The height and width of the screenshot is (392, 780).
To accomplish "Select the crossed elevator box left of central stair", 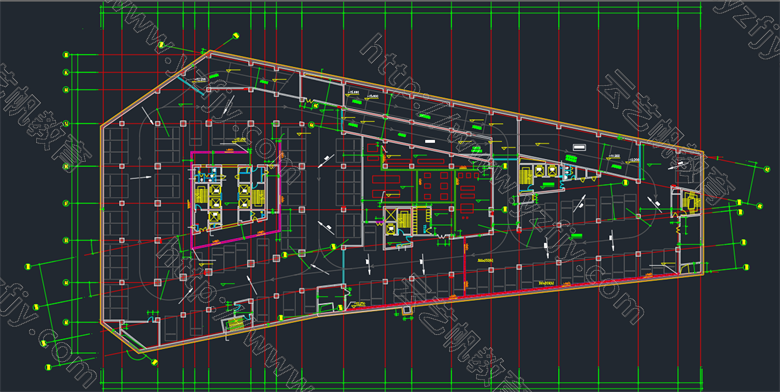I will point(390,215).
